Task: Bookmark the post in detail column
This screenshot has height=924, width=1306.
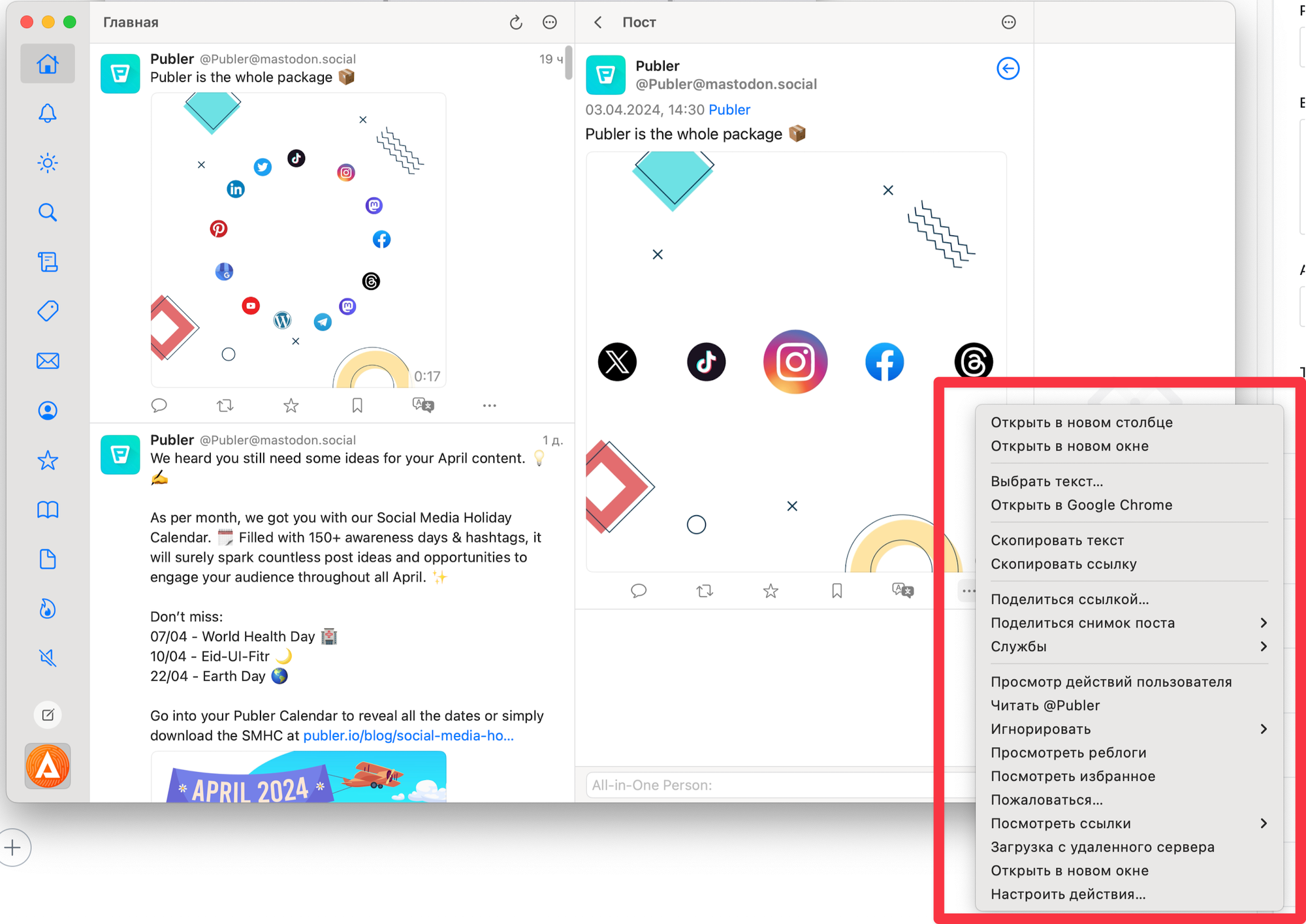Action: pyautogui.click(x=837, y=591)
